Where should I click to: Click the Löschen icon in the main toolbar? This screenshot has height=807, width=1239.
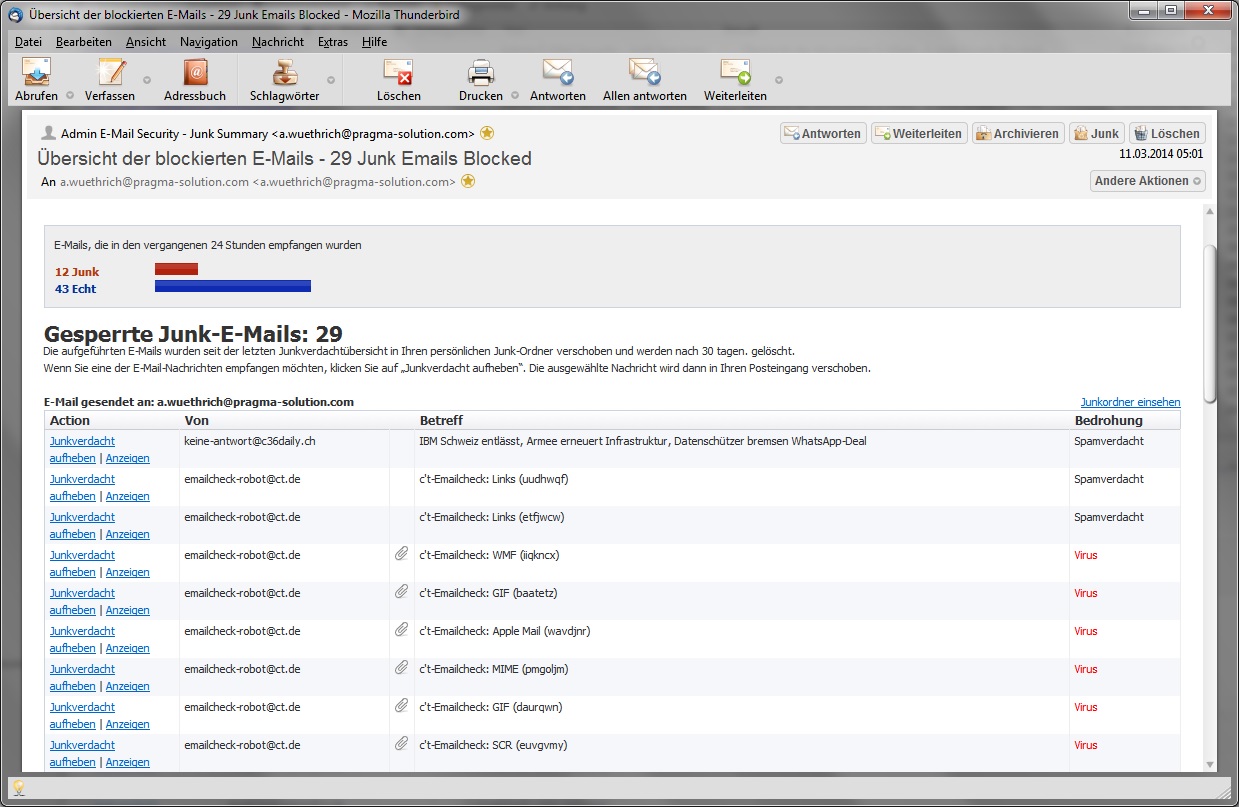pyautogui.click(x=398, y=73)
